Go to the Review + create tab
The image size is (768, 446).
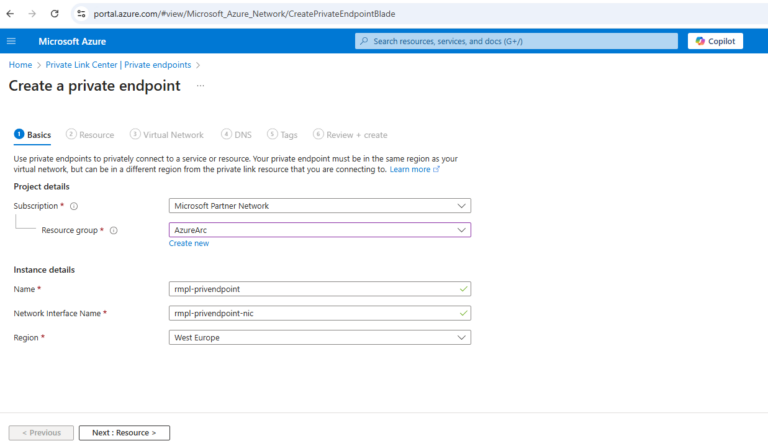click(350, 135)
